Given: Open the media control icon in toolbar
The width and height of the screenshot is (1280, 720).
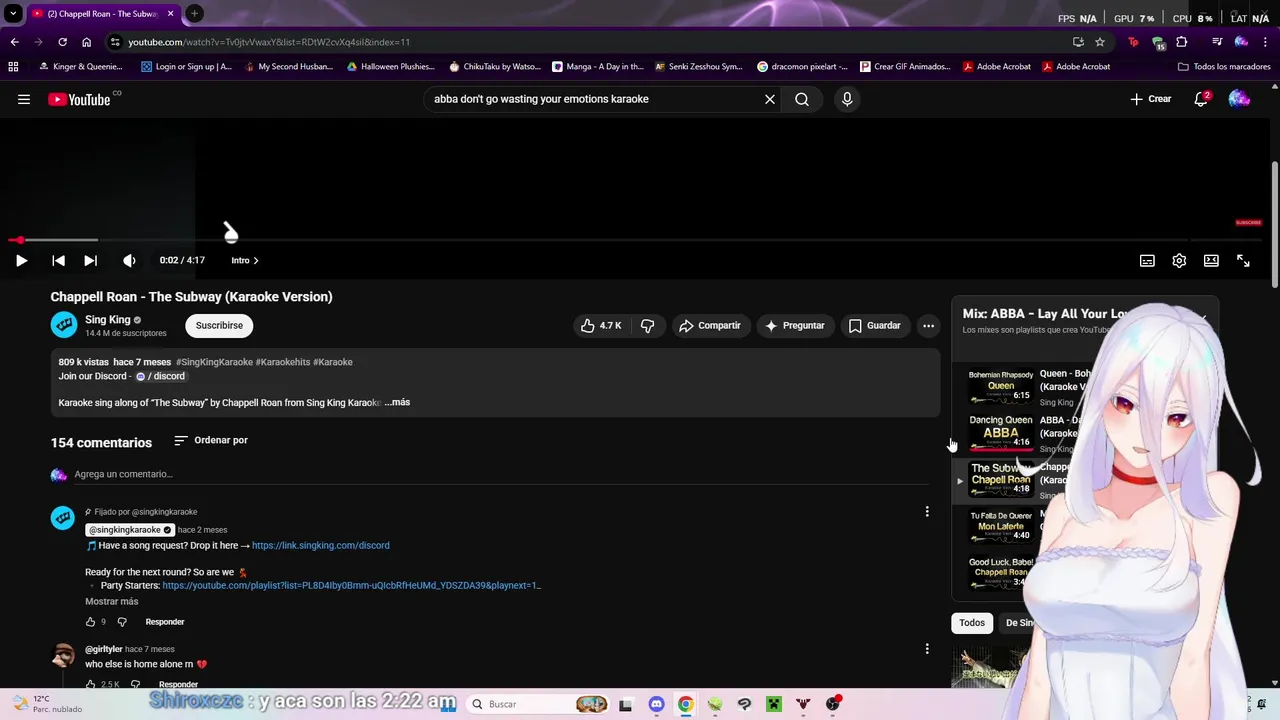Looking at the screenshot, I should coord(1217,42).
